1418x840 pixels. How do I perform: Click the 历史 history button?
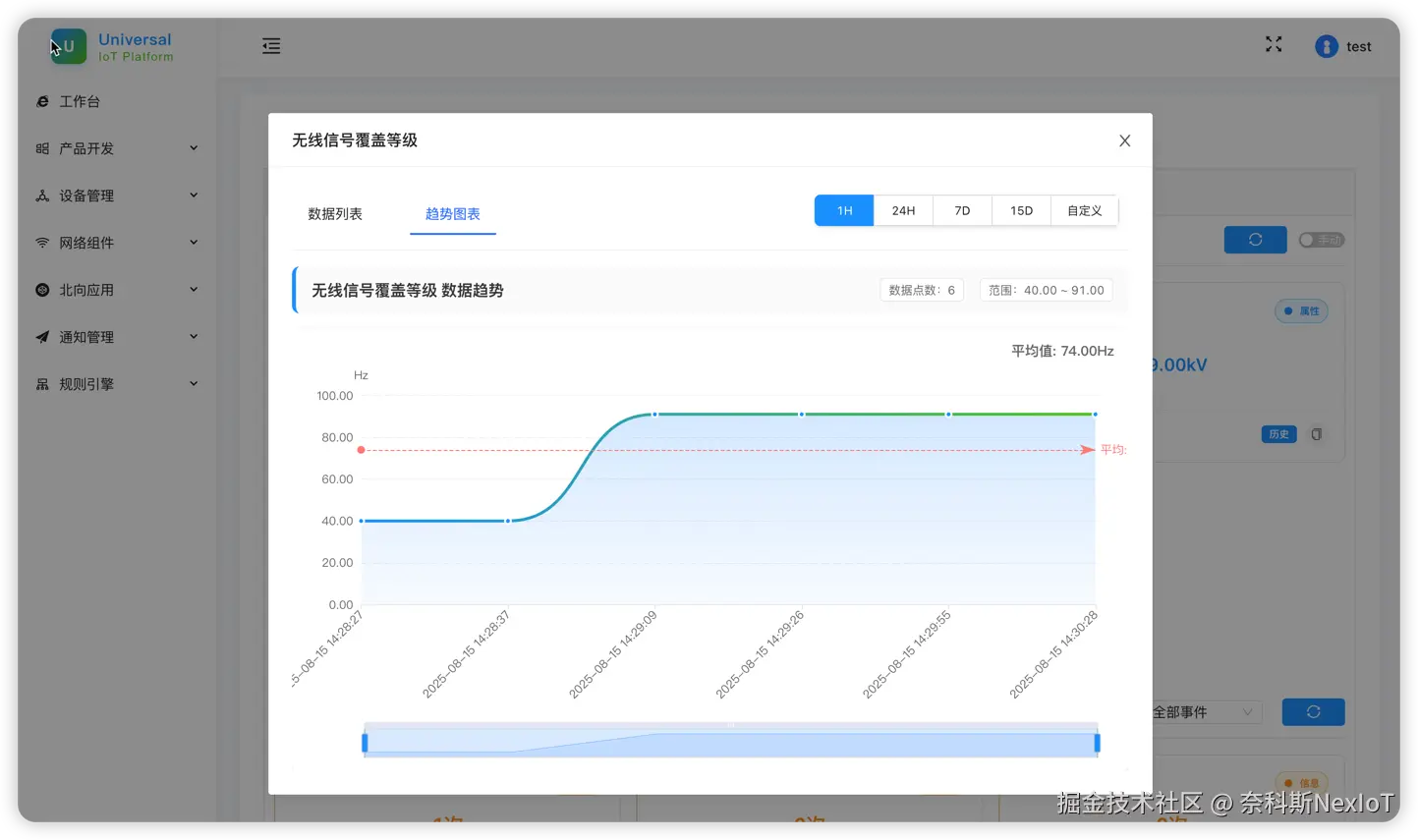click(1278, 433)
